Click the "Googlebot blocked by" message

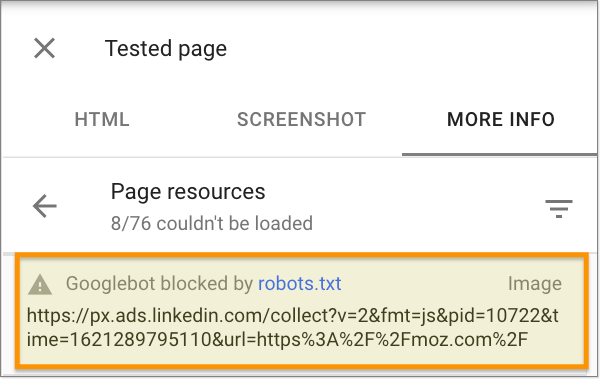coord(159,284)
